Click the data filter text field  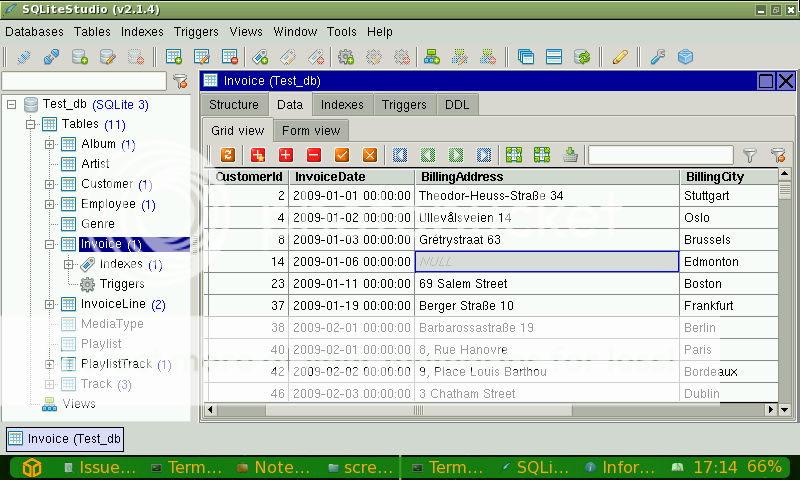click(662, 155)
